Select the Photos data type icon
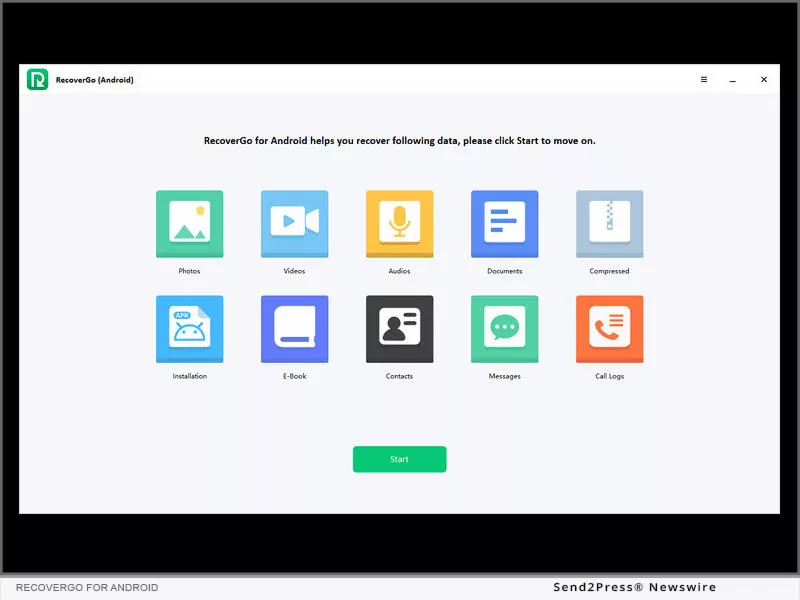This screenshot has height=600, width=800. pos(190,224)
